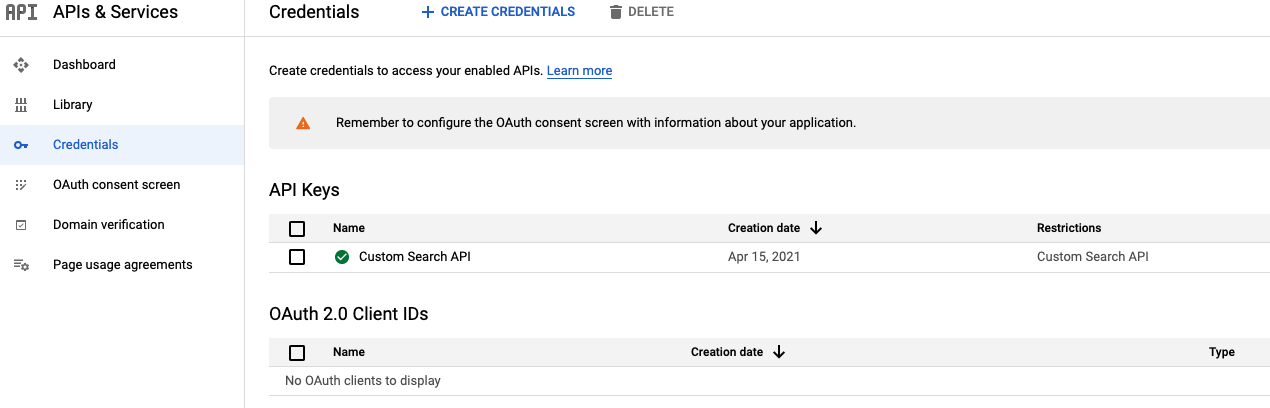Viewport: 1270px width, 408px height.
Task: Click the API logo icon
Action: (x=21, y=13)
